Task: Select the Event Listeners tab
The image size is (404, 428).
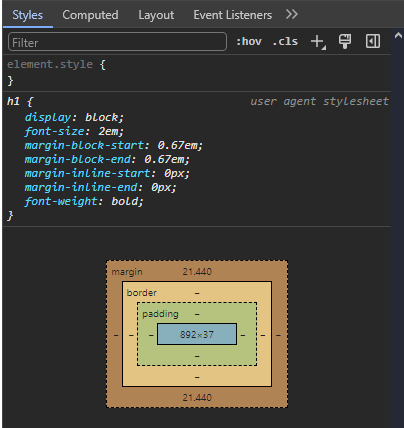Action: coord(233,15)
